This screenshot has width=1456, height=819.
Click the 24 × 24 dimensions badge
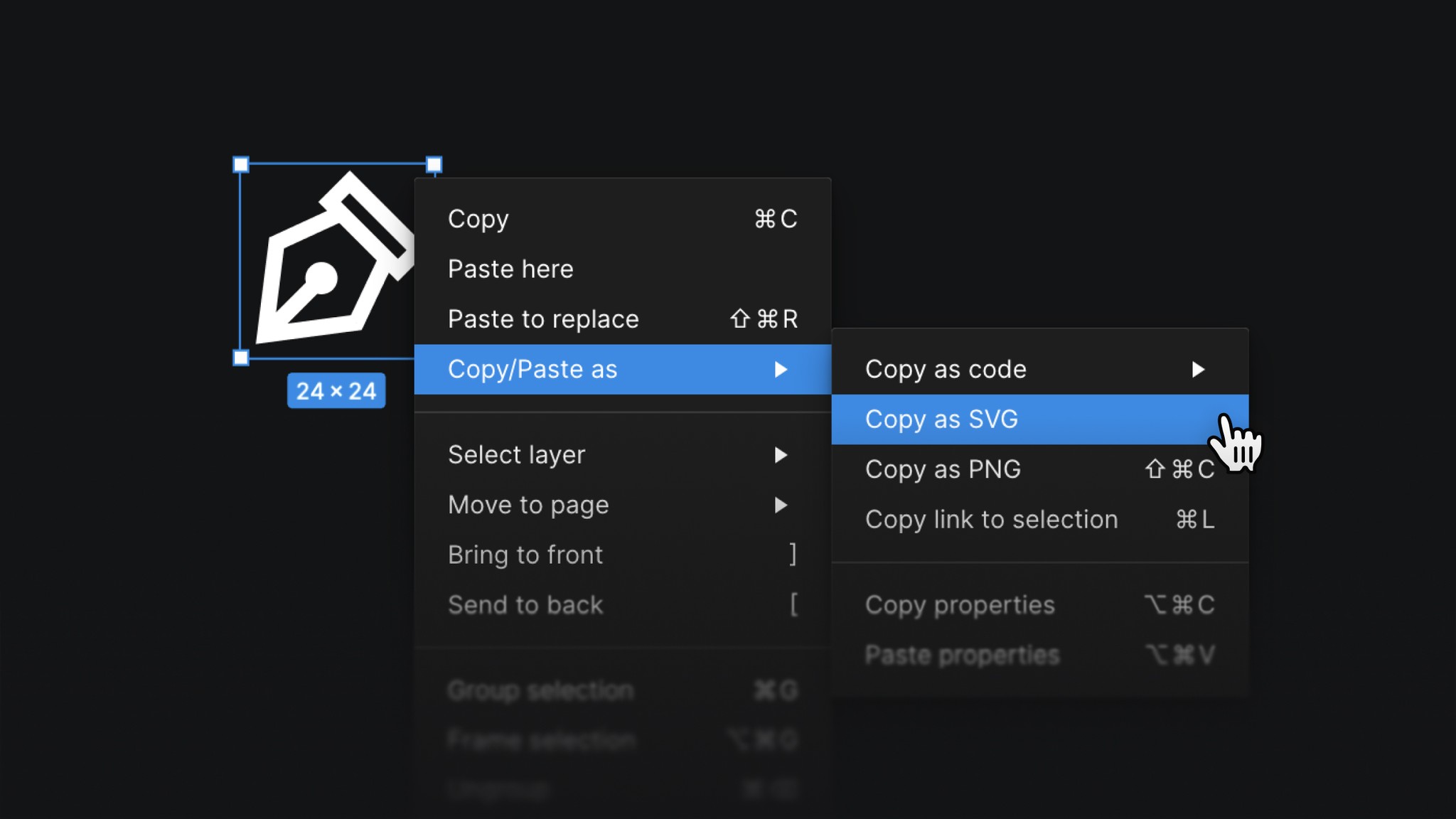pos(336,390)
